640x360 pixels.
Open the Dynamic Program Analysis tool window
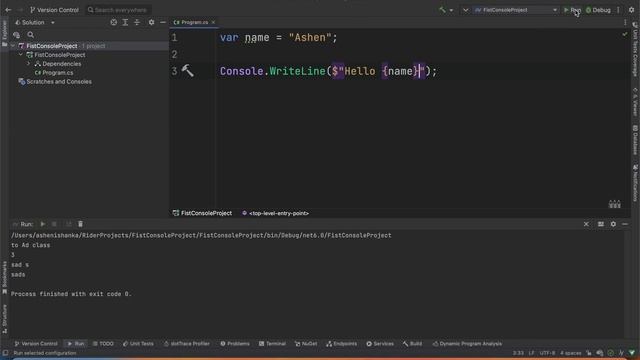(467, 344)
